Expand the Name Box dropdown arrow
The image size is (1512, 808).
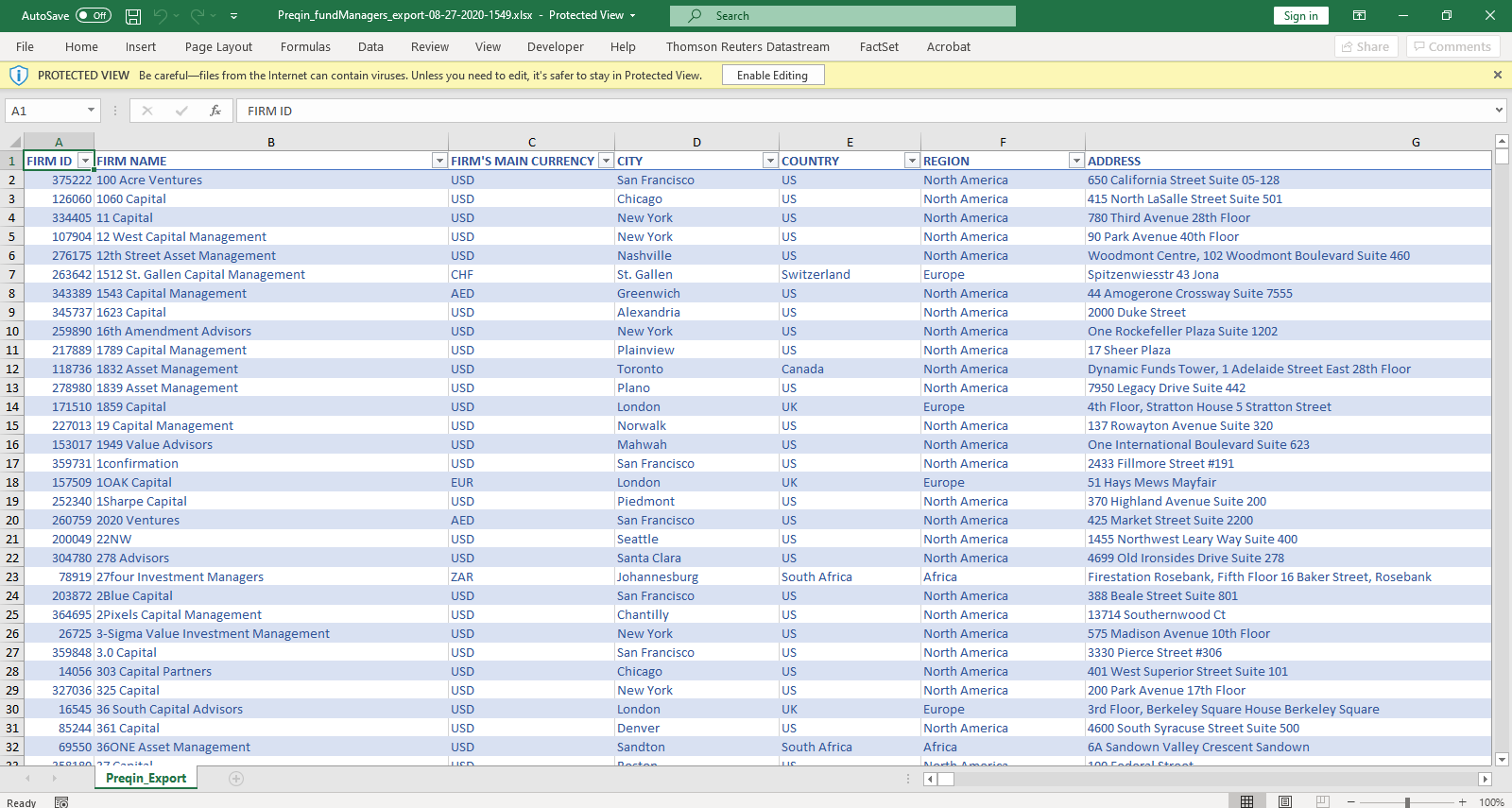91,111
